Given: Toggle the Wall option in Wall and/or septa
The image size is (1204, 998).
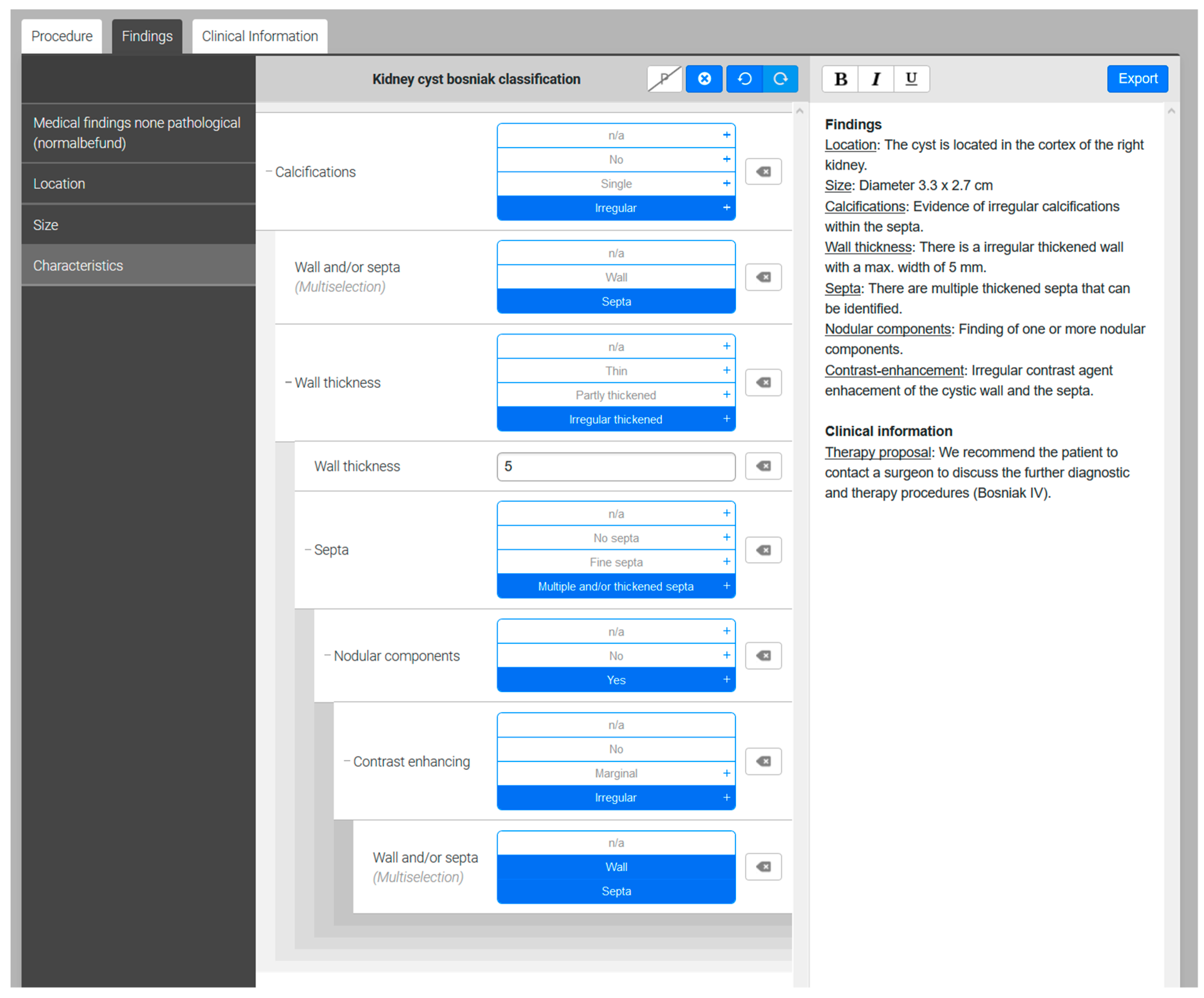Looking at the screenshot, I should pos(616,276).
